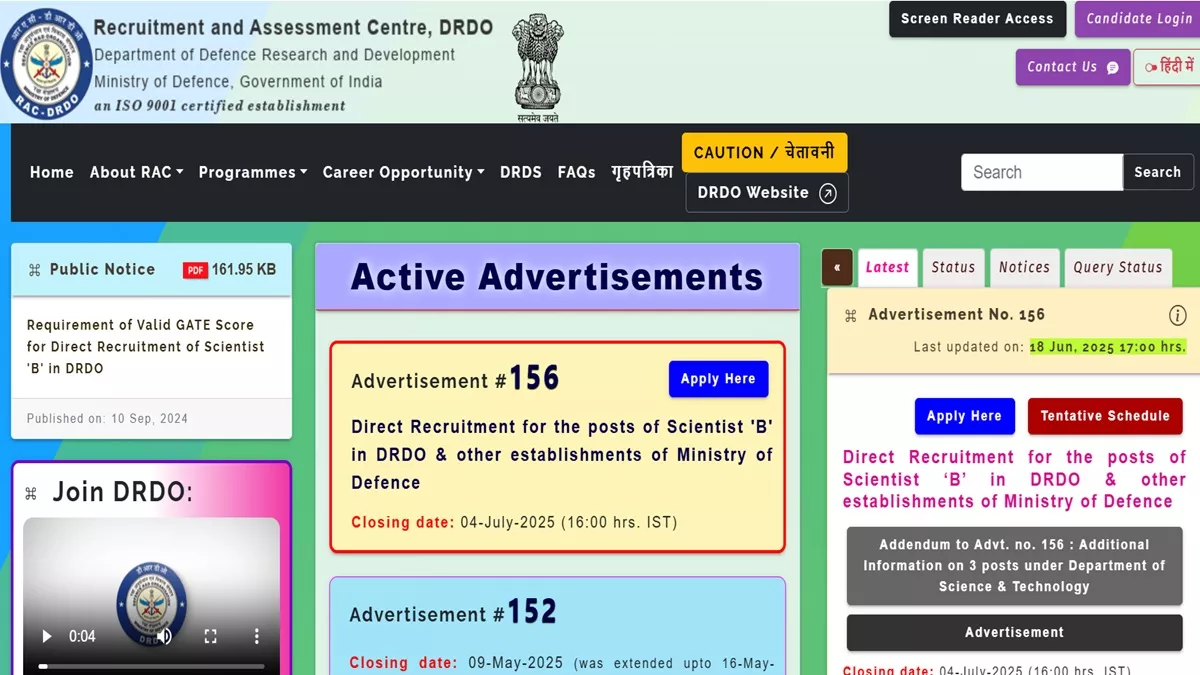This screenshot has height=675, width=1200.
Task: Click the collapse arrow beside Latest tab
Action: tap(837, 267)
